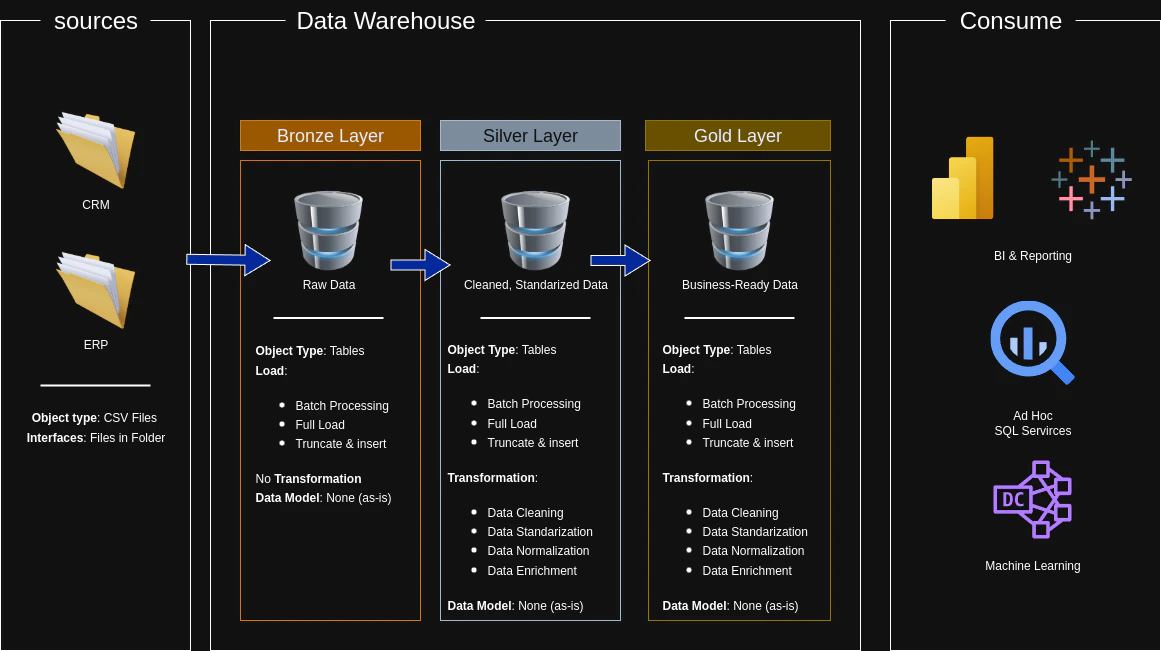The image size is (1161, 651).
Task: Click the arrow between sources and Bronze Layer
Action: 226,260
